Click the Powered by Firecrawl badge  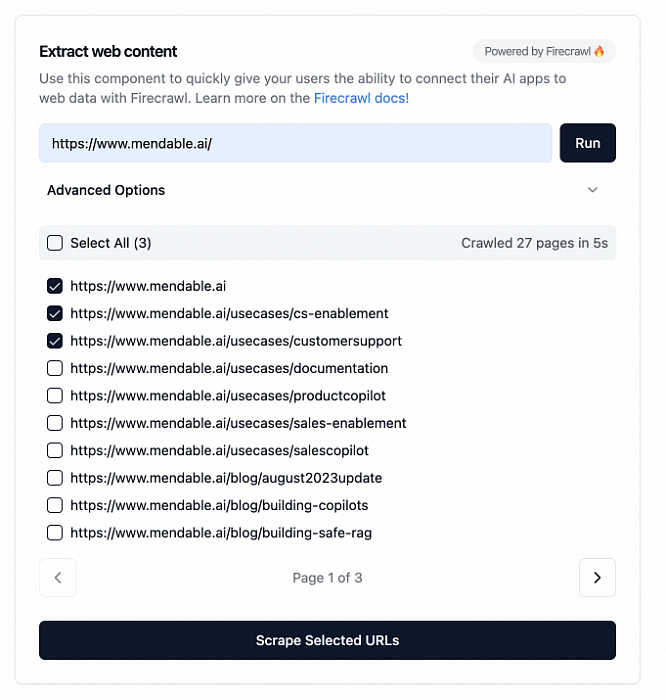coord(544,51)
